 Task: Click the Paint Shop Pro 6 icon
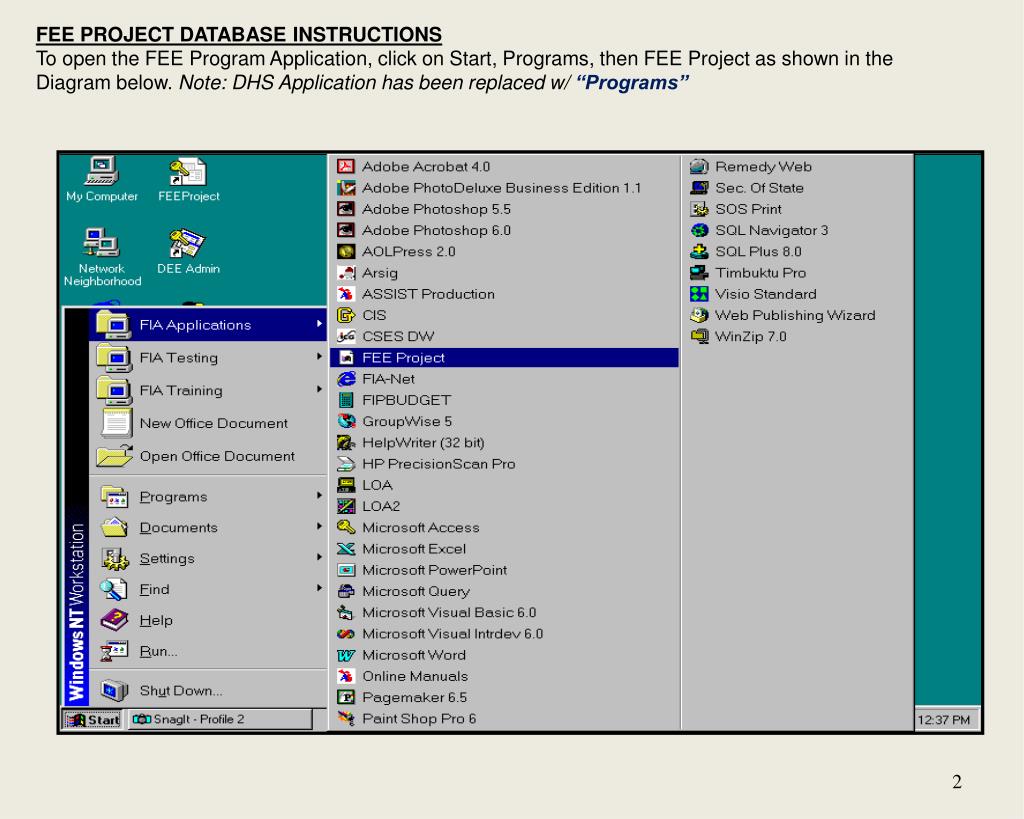(x=345, y=718)
